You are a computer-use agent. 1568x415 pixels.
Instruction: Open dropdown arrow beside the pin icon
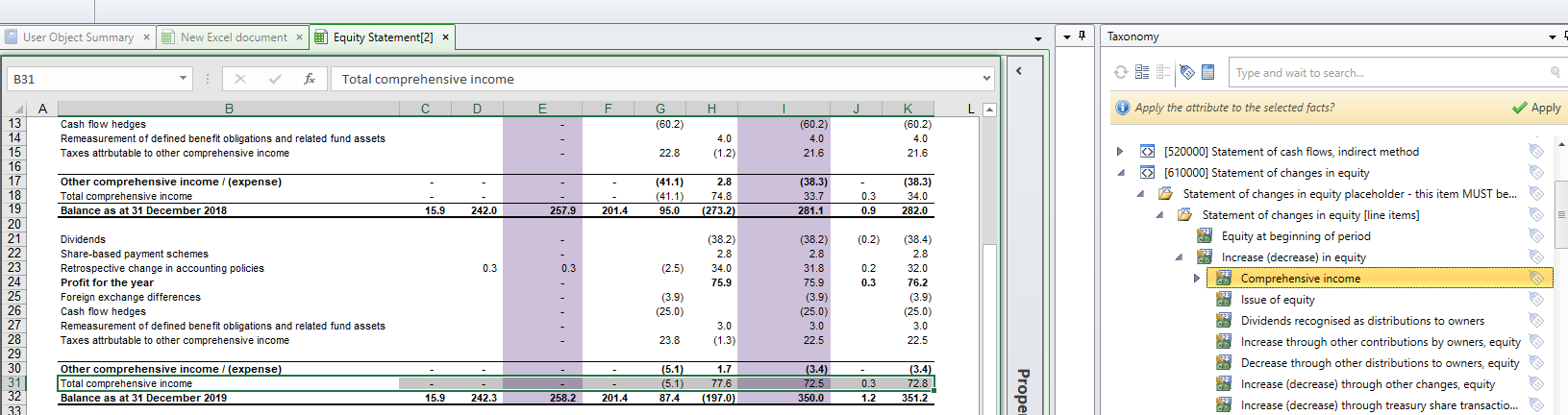pos(1066,37)
